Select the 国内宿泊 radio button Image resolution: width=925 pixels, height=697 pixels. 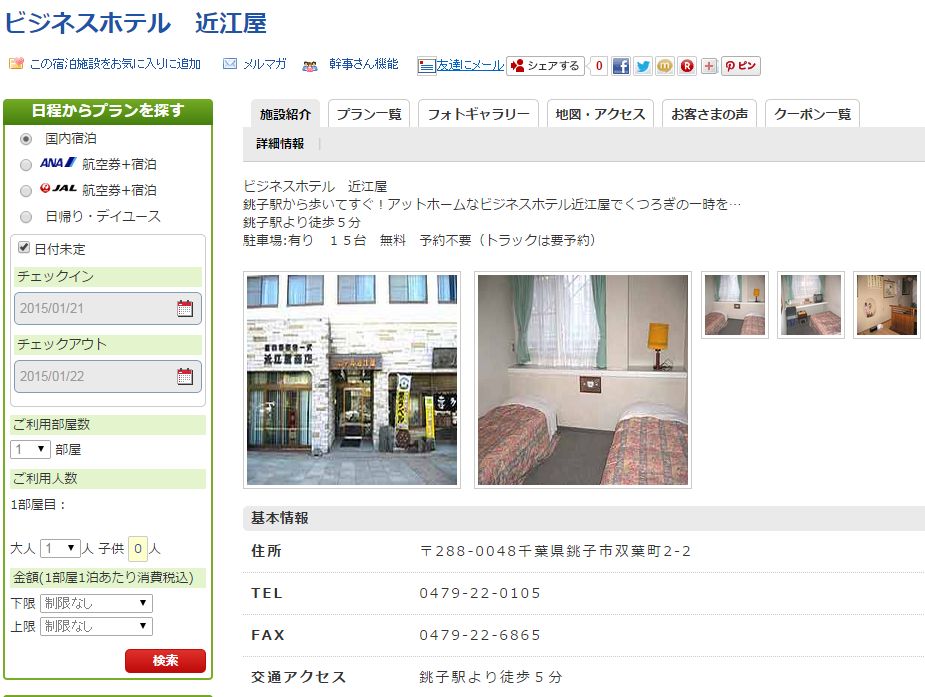click(x=26, y=139)
